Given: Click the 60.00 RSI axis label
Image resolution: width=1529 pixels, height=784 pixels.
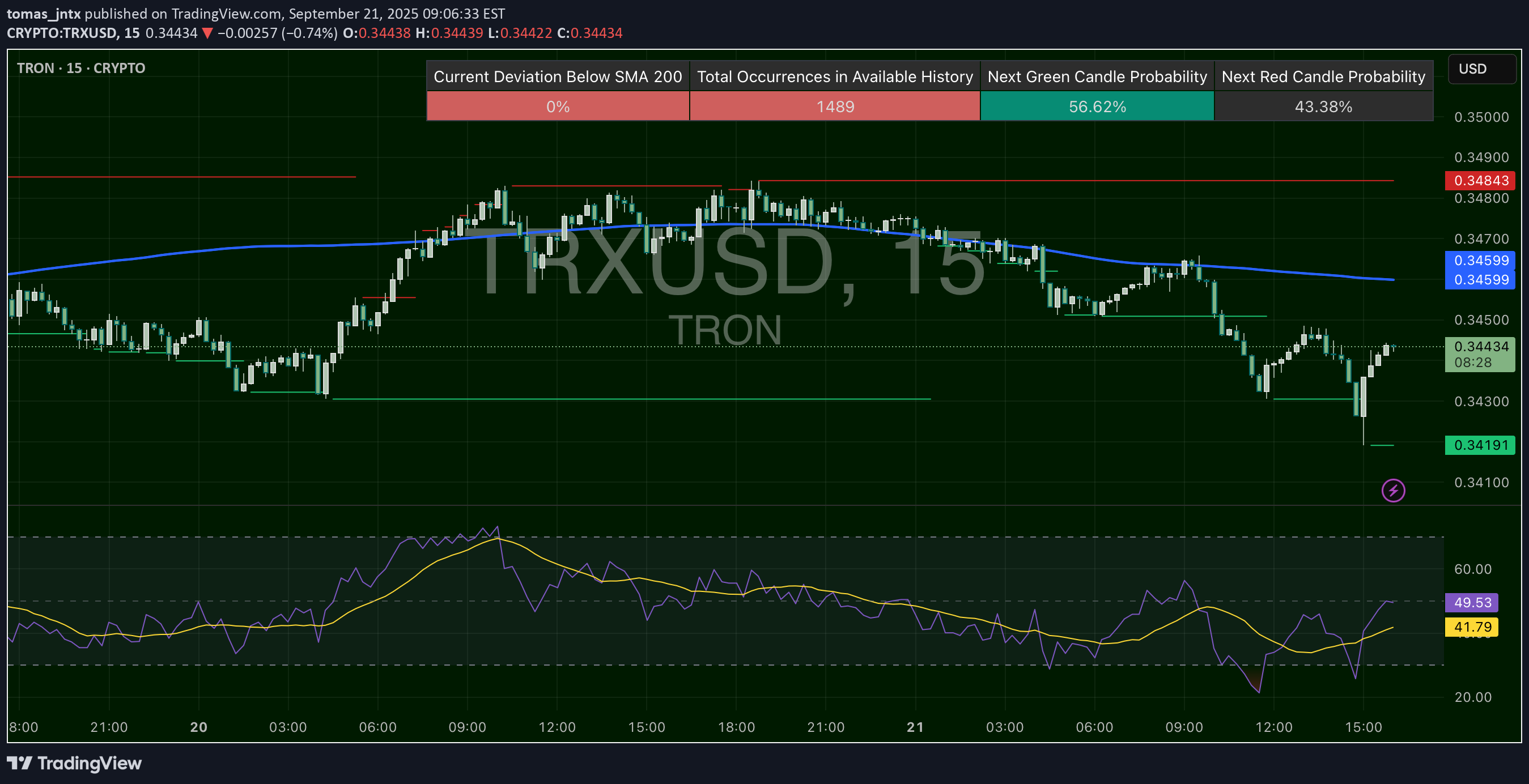Looking at the screenshot, I should coord(1473,569).
